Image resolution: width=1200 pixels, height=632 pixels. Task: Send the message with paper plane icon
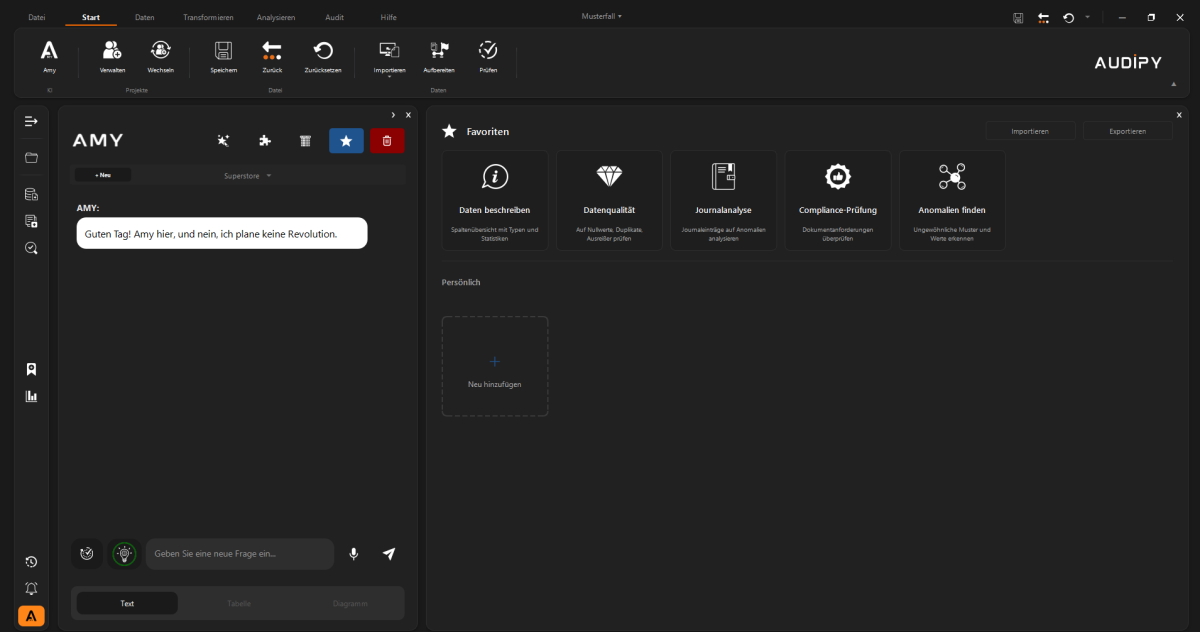[x=389, y=554]
